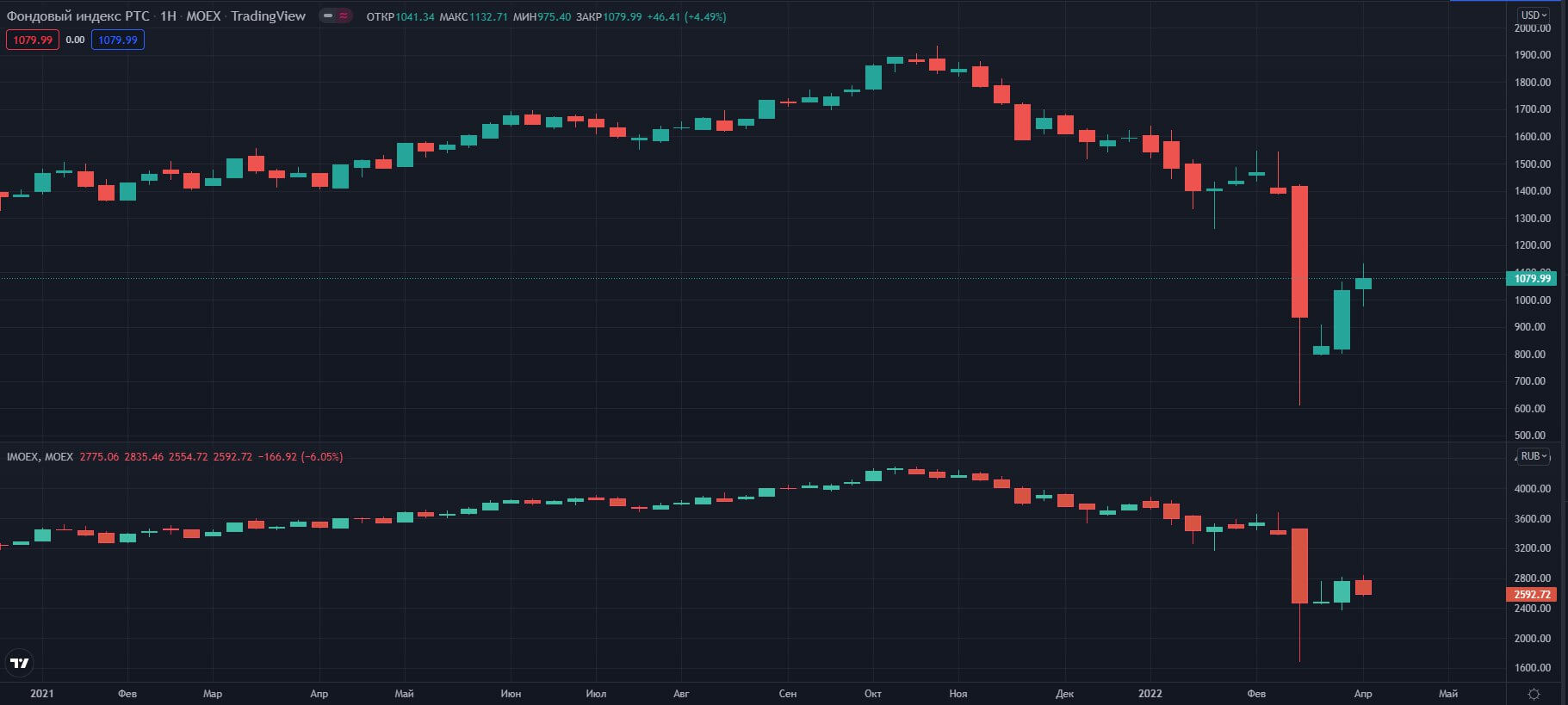Click the Фондовый индекс РТС symbol title
Screen dimensions: 1568x705
click(77, 16)
